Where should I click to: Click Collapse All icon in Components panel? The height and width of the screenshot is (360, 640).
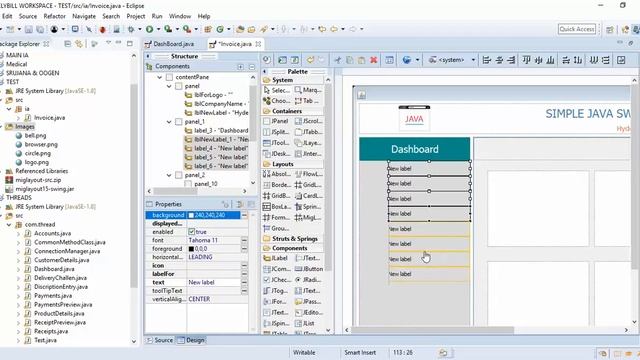click(251, 67)
